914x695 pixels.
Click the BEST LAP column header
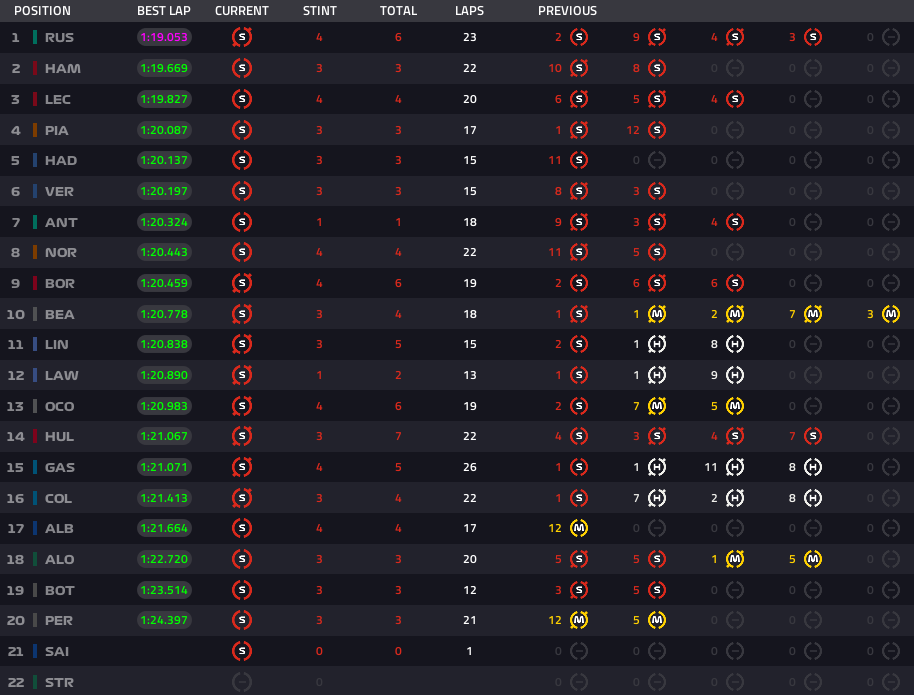pyautogui.click(x=164, y=11)
